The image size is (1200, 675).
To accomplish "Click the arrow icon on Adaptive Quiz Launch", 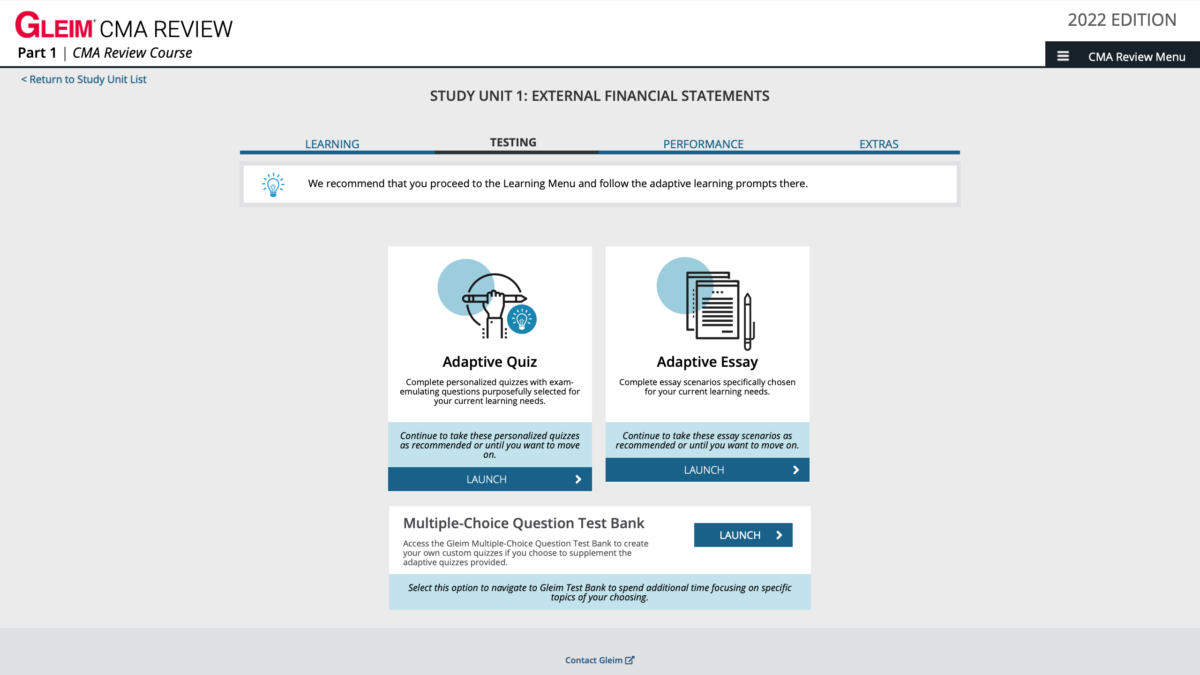I will pyautogui.click(x=578, y=479).
